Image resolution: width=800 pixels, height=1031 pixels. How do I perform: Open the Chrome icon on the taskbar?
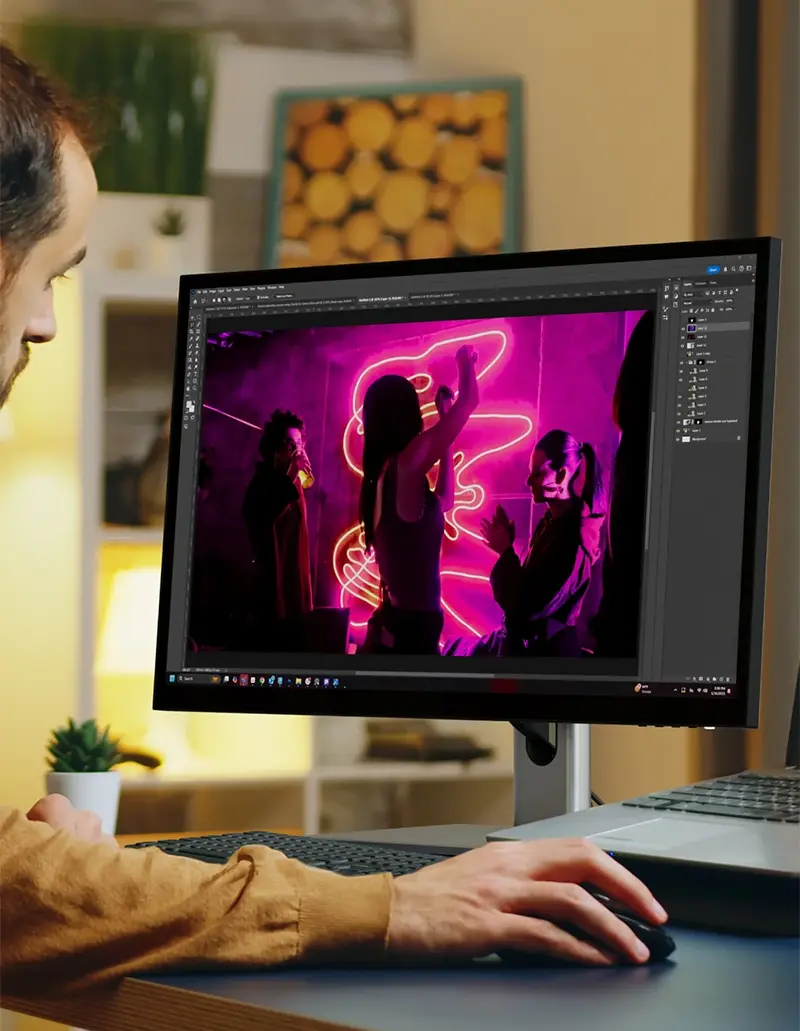[262, 680]
